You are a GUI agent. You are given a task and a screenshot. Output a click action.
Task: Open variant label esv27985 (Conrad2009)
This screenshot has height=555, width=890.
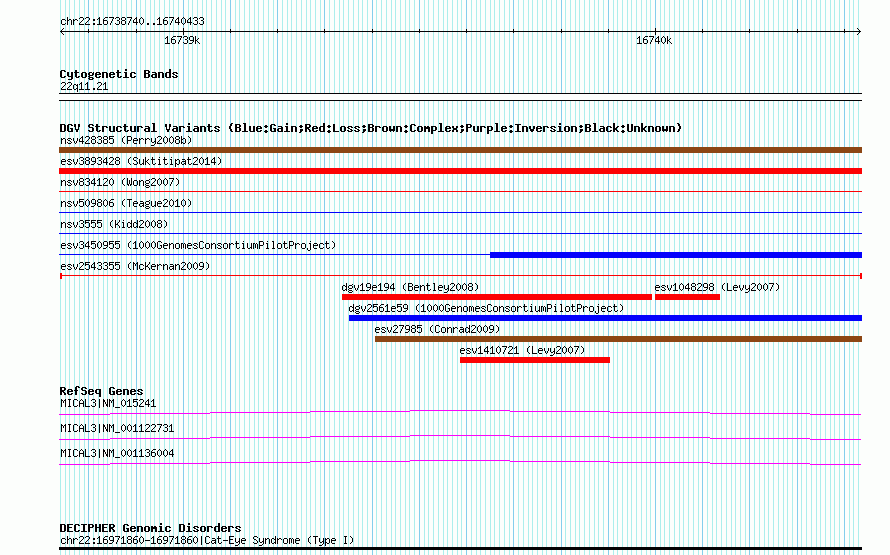click(437, 329)
